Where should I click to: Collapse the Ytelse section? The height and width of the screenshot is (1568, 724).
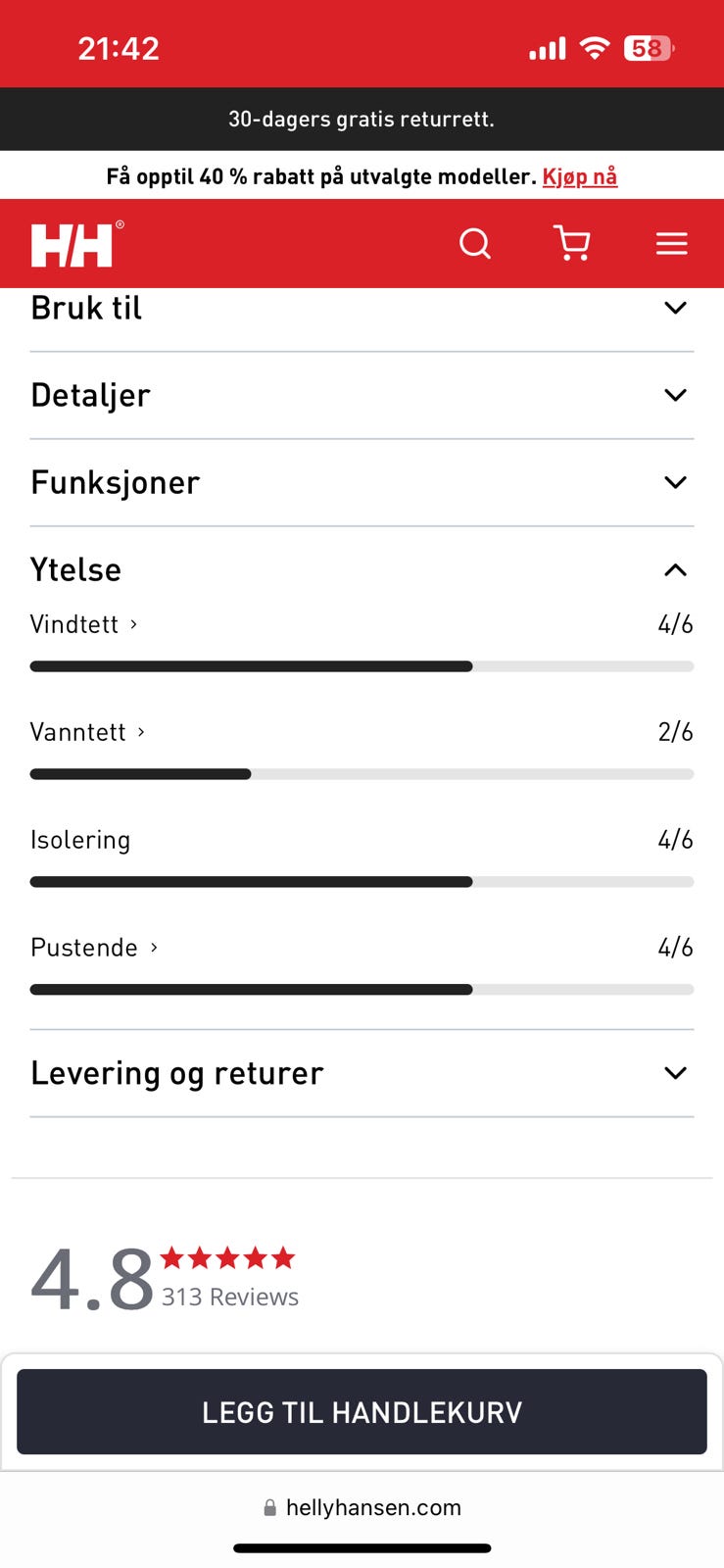tap(675, 569)
